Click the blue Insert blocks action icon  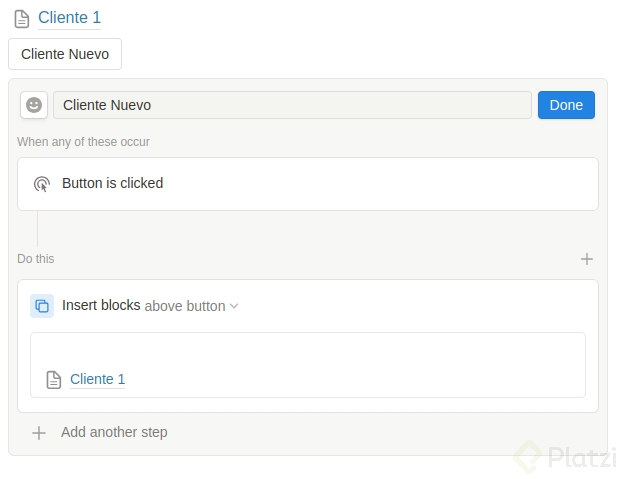[x=42, y=306]
